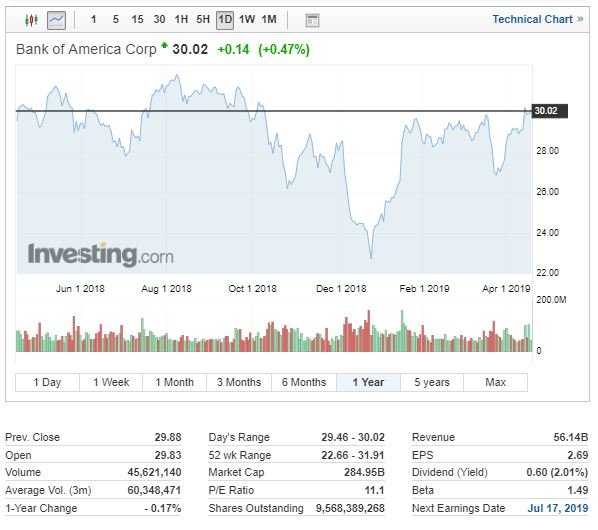Click the +0.14 price change figure
Viewport: 598px width, 530px height.
(233, 50)
